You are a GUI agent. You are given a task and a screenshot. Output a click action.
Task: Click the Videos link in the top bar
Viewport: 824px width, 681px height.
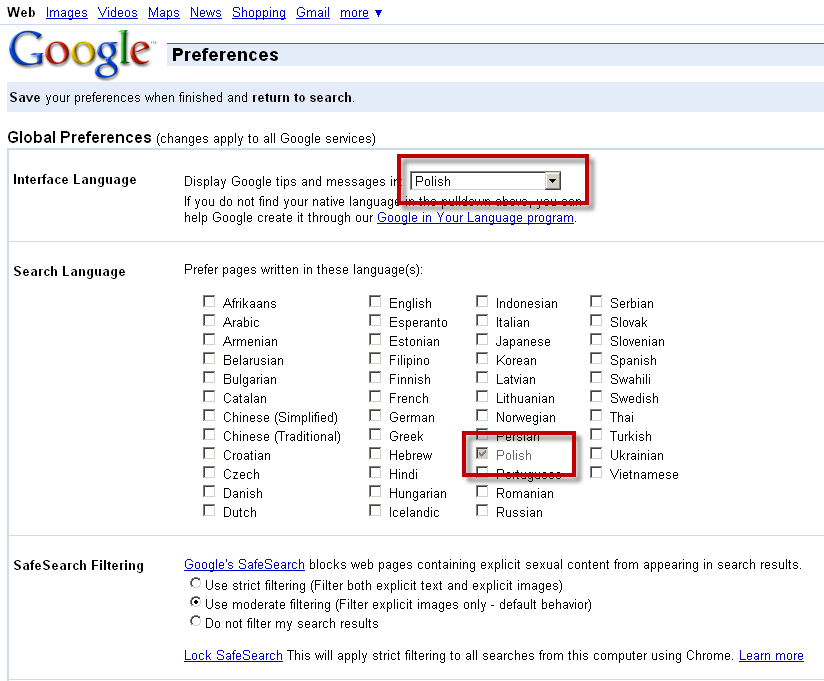pos(117,12)
